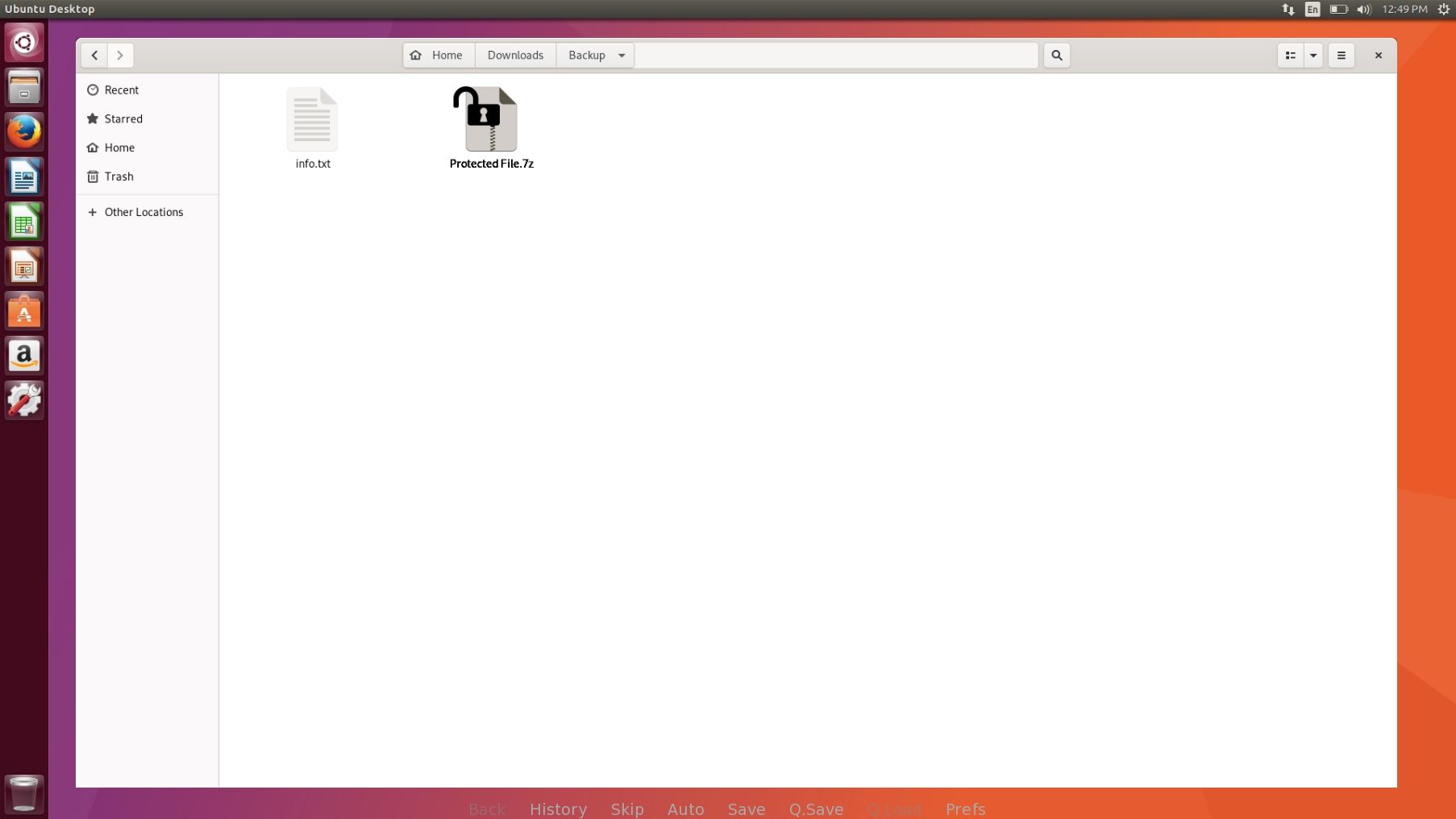The width and height of the screenshot is (1456, 819).
Task: Navigate to Downloads in the path bar
Action: tap(515, 56)
